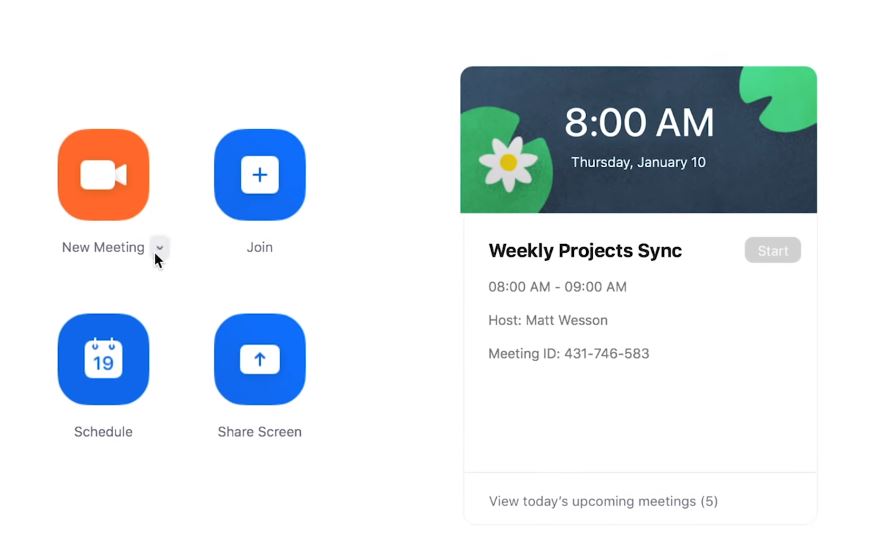Screen dimensions: 873x554
Task: Click the Join label text
Action: [x=260, y=247]
